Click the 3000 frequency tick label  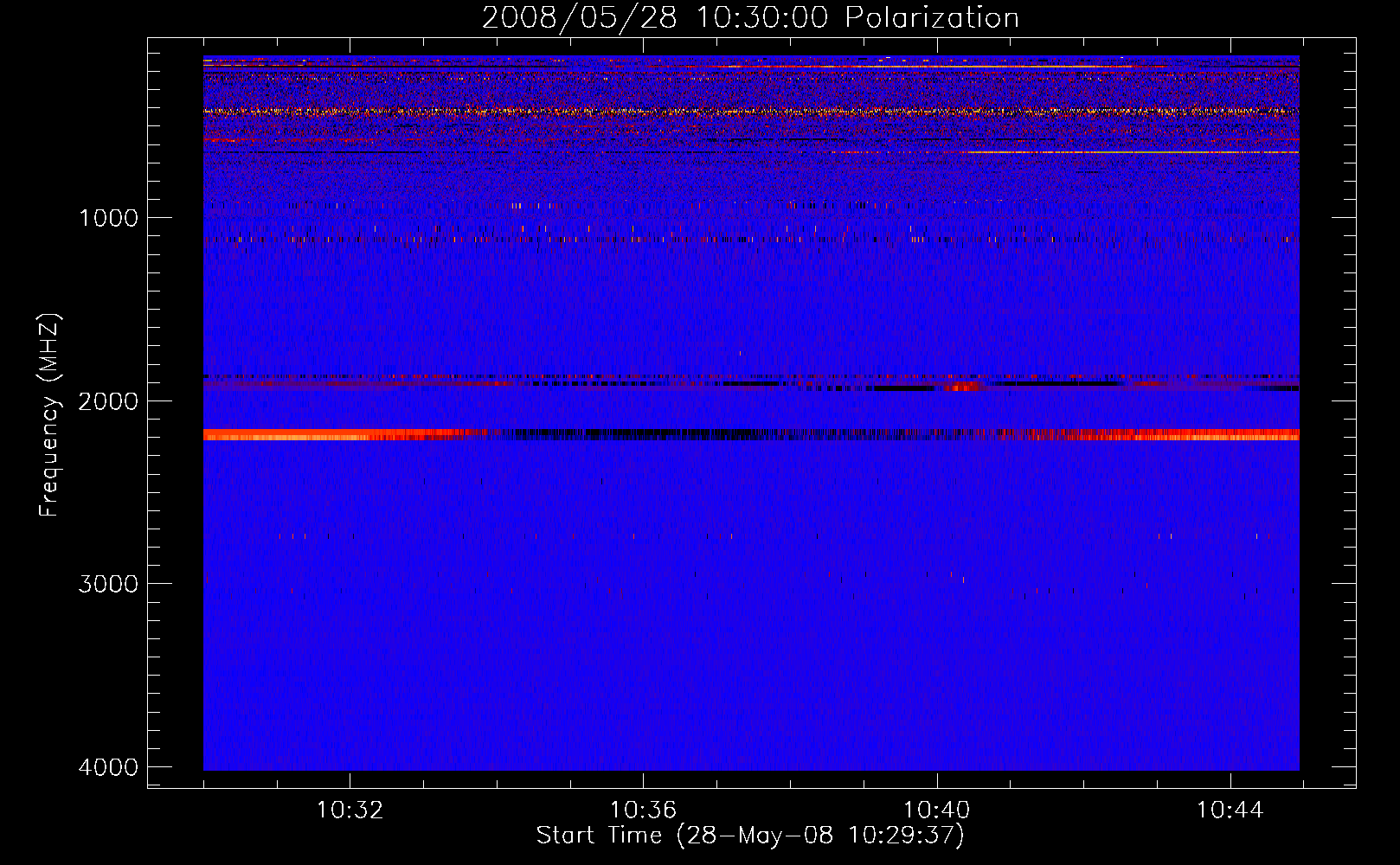pyautogui.click(x=108, y=584)
